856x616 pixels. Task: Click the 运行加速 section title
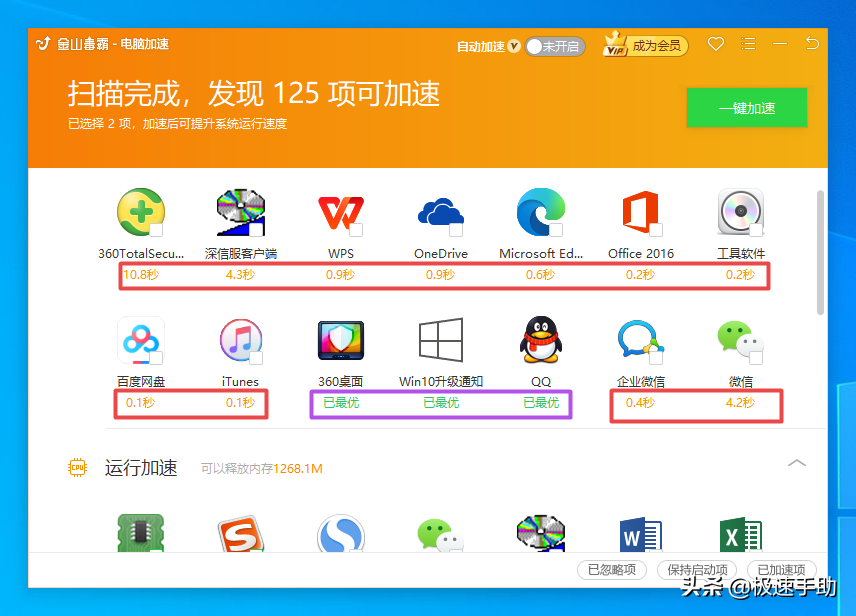pyautogui.click(x=141, y=468)
